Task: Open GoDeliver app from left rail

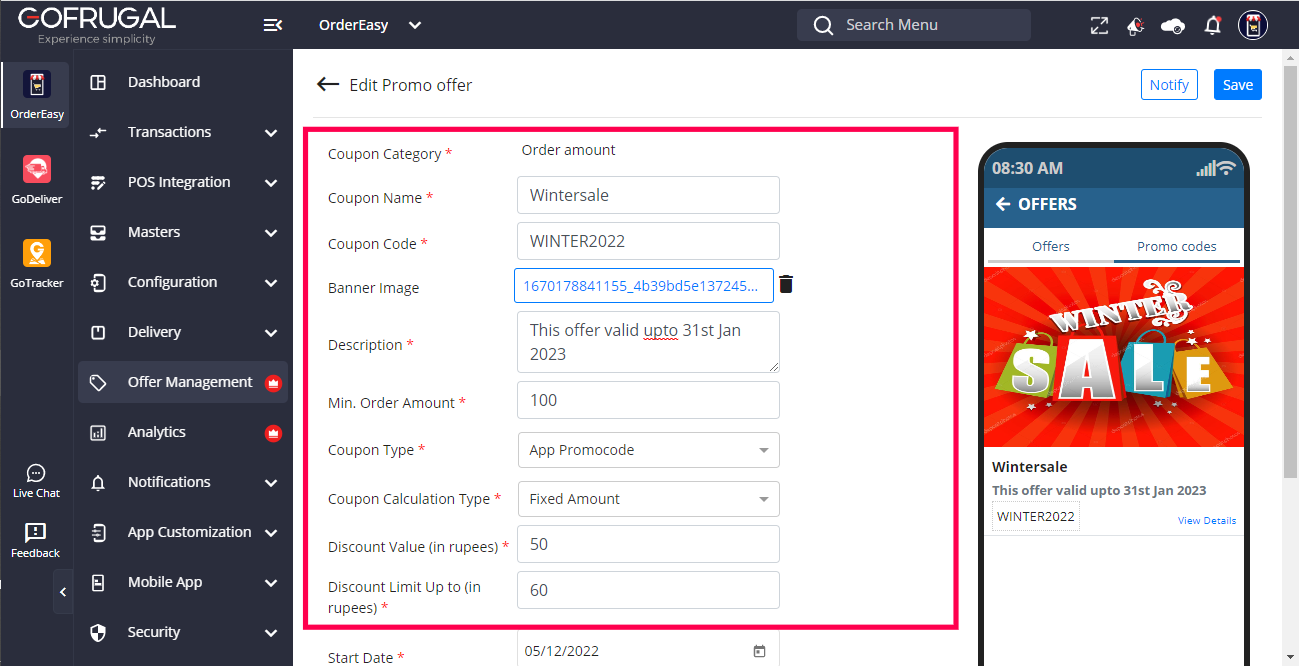Action: tap(37, 180)
